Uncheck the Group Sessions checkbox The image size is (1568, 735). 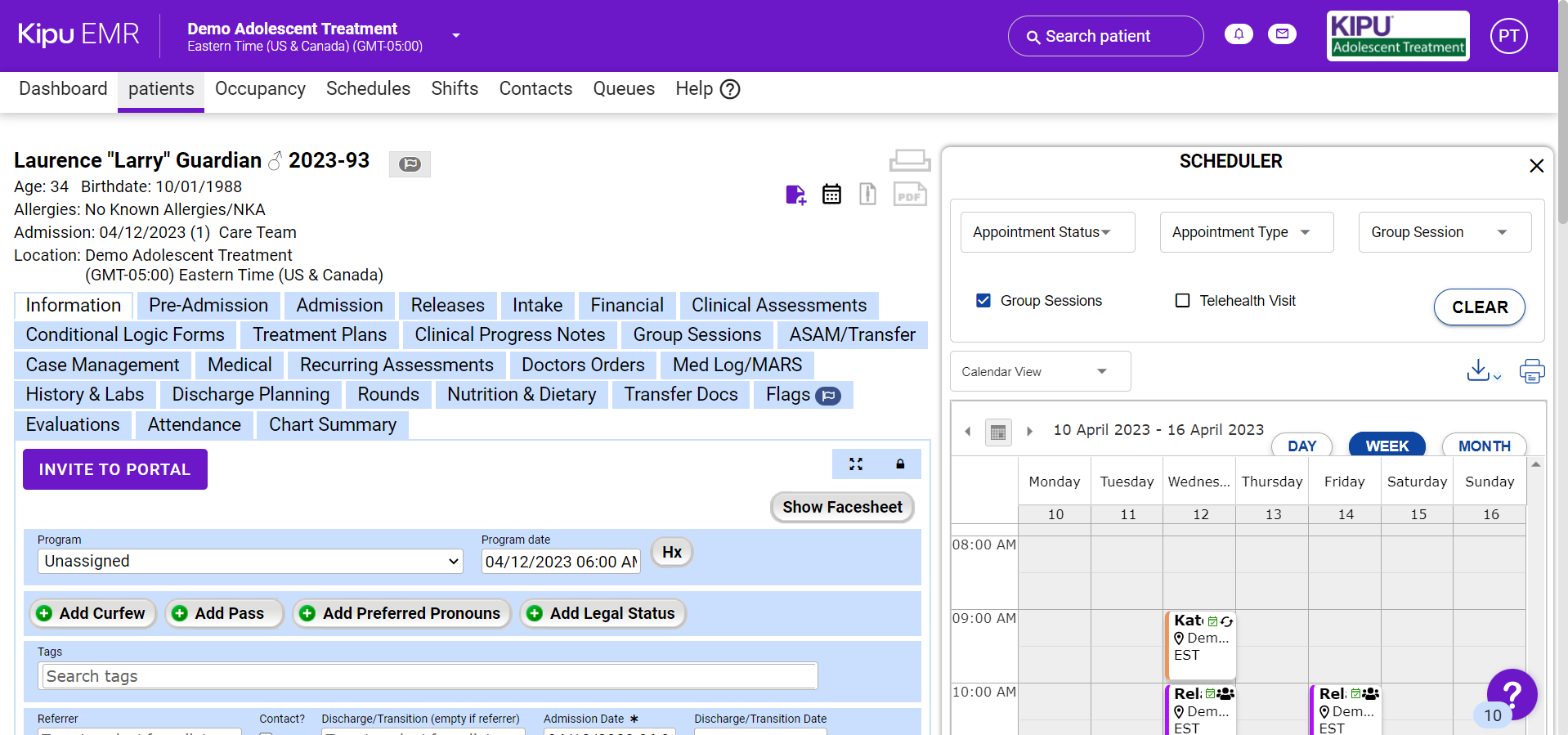click(983, 301)
